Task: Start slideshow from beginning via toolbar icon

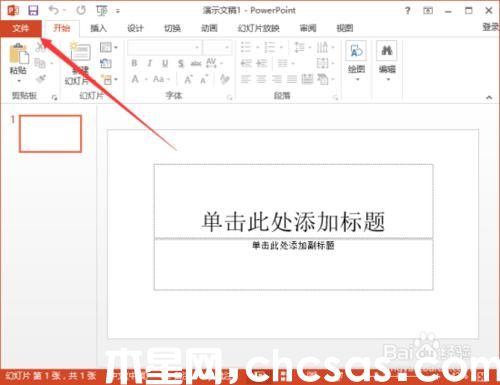Action: [102, 11]
